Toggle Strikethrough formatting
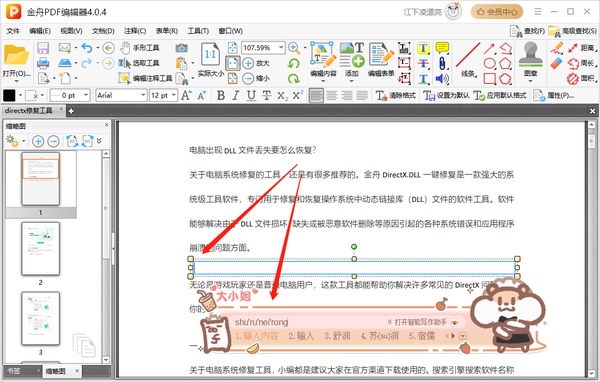The width and height of the screenshot is (600, 382). pyautogui.click(x=267, y=95)
